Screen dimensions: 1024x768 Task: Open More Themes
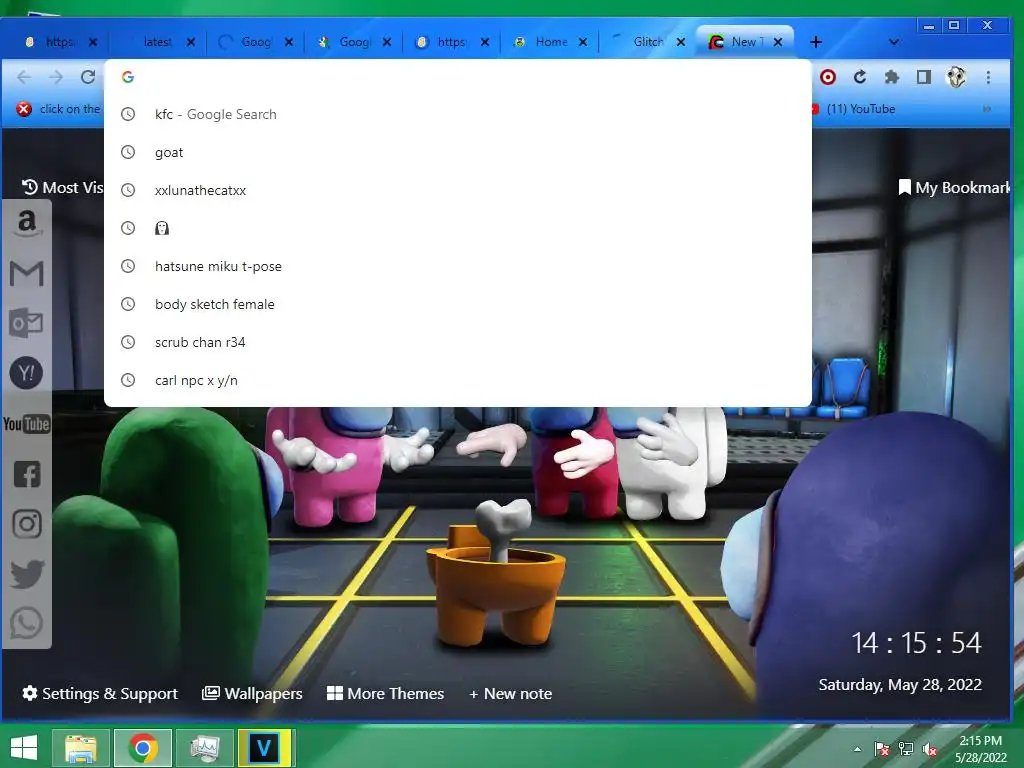tap(385, 694)
